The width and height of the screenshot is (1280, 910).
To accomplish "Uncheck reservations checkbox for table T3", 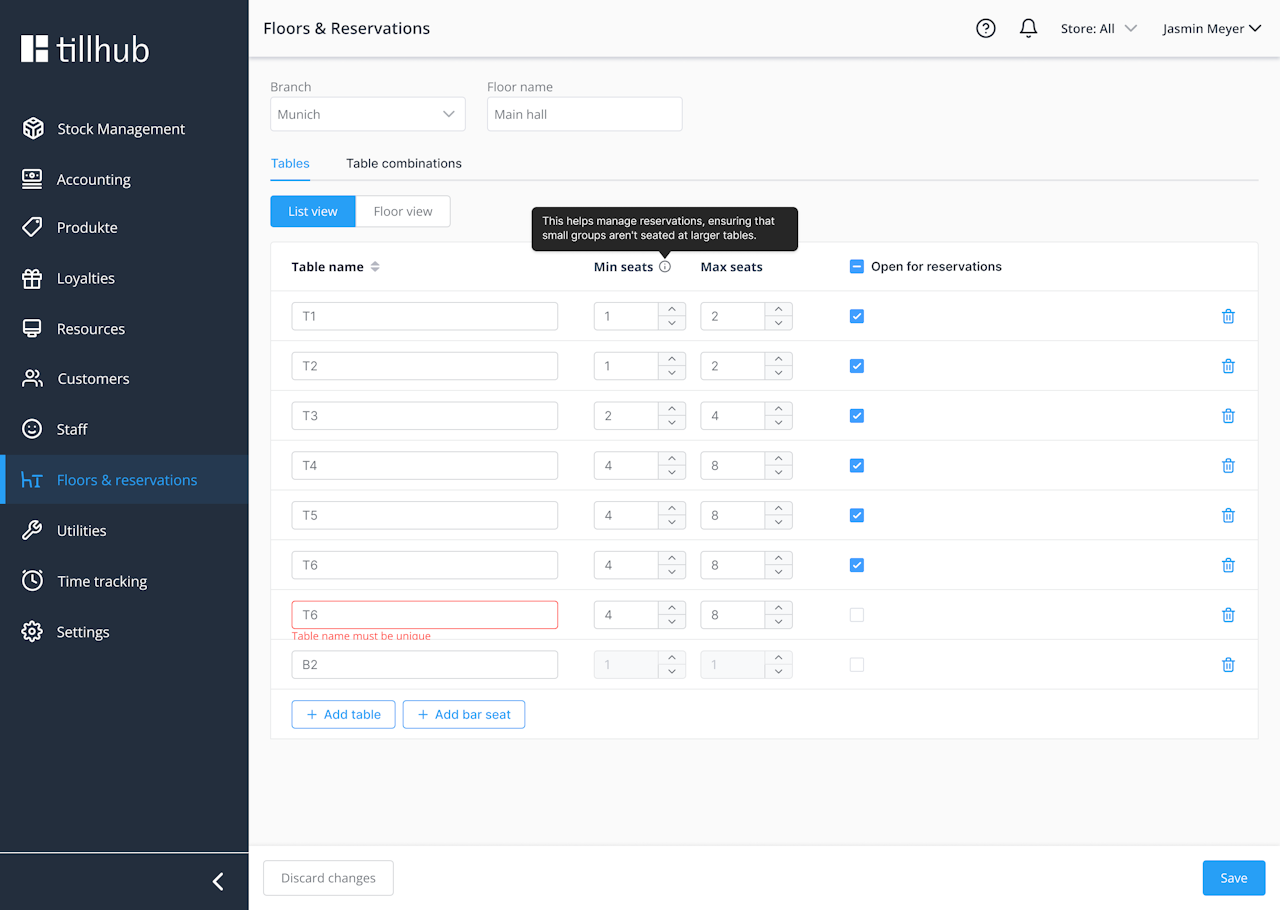I will click(x=857, y=416).
